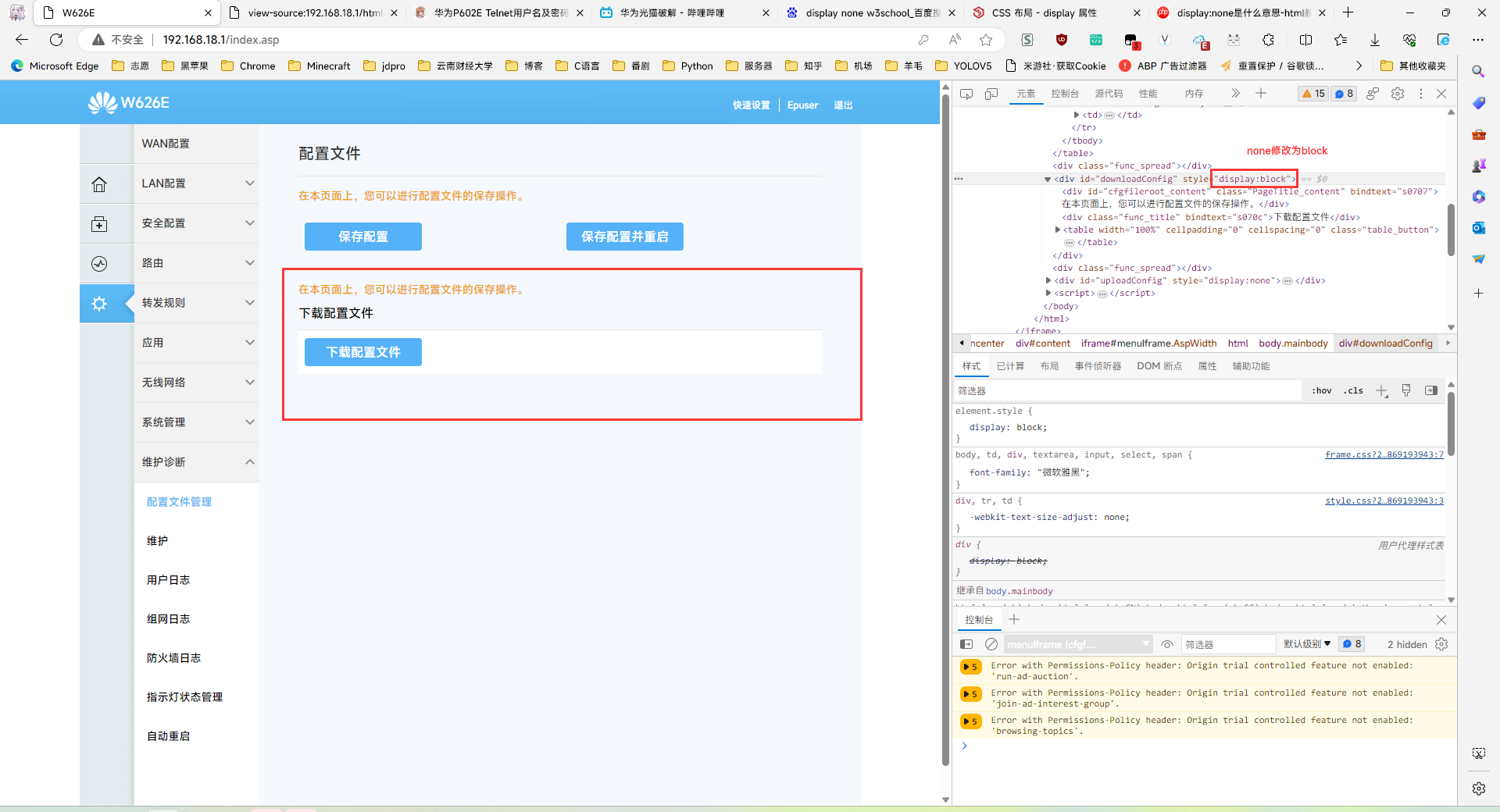Screen dimensions: 1500x812
Task: Expand the 无线网络 menu
Action: pyautogui.click(x=196, y=383)
